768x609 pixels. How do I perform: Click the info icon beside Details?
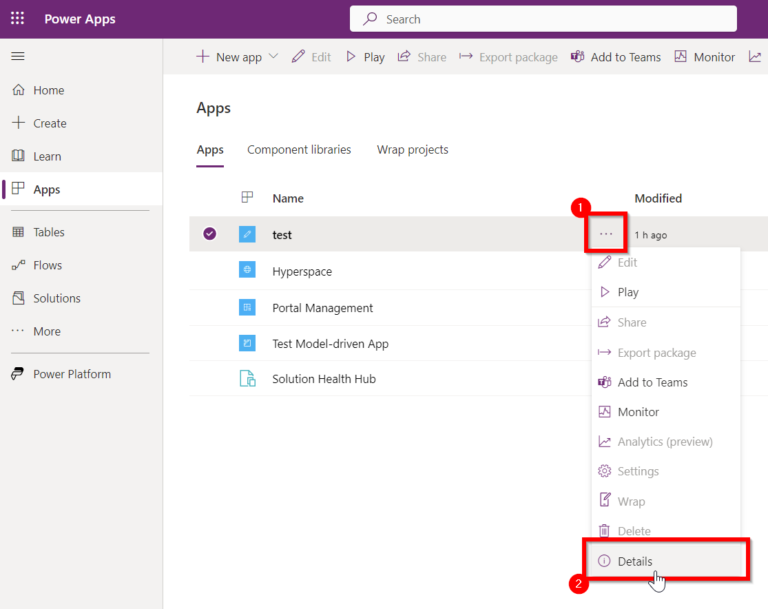pyautogui.click(x=604, y=560)
